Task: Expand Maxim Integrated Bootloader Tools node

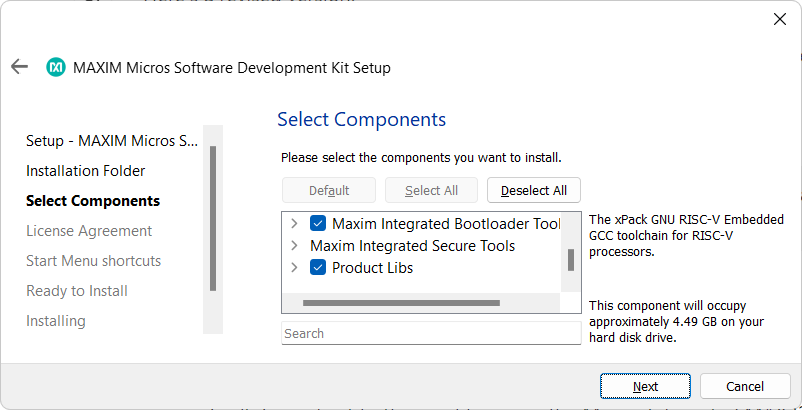Action: tap(294, 223)
